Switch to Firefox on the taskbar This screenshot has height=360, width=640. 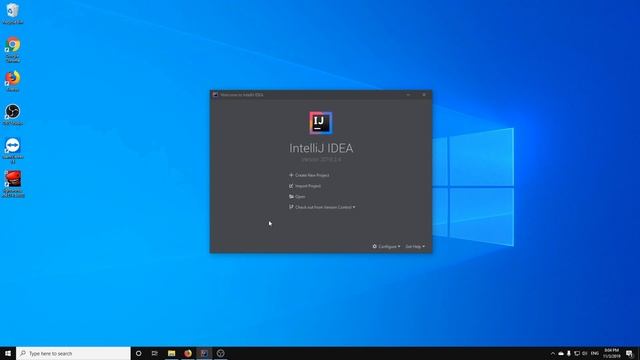[188, 353]
